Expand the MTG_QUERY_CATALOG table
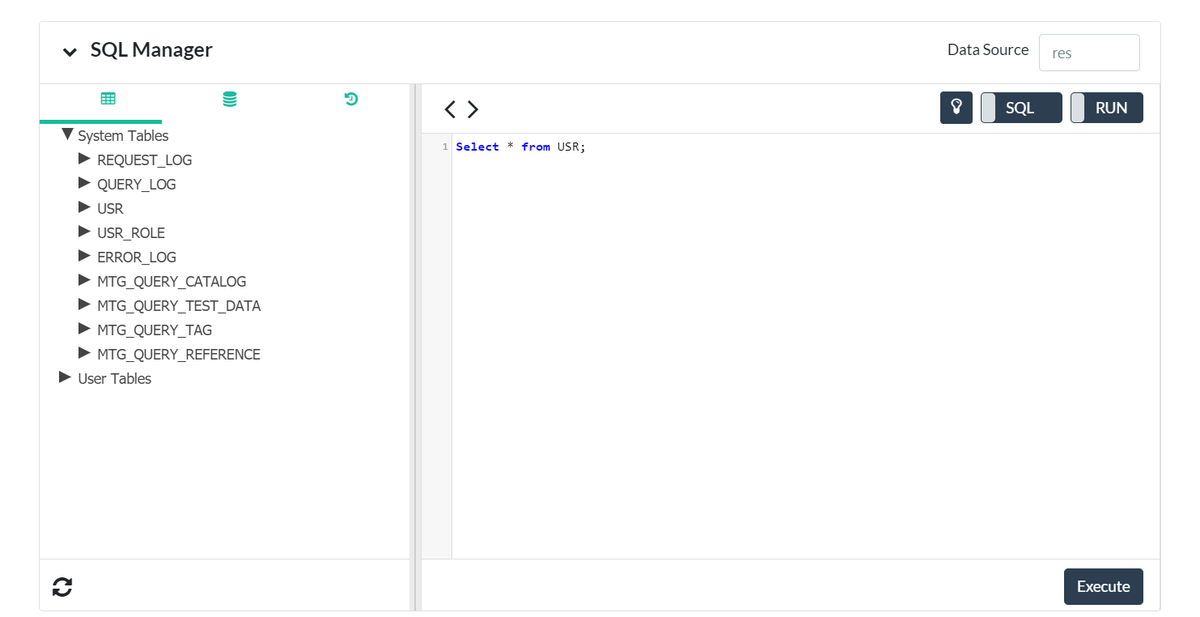This screenshot has height=617, width=1200. click(85, 280)
